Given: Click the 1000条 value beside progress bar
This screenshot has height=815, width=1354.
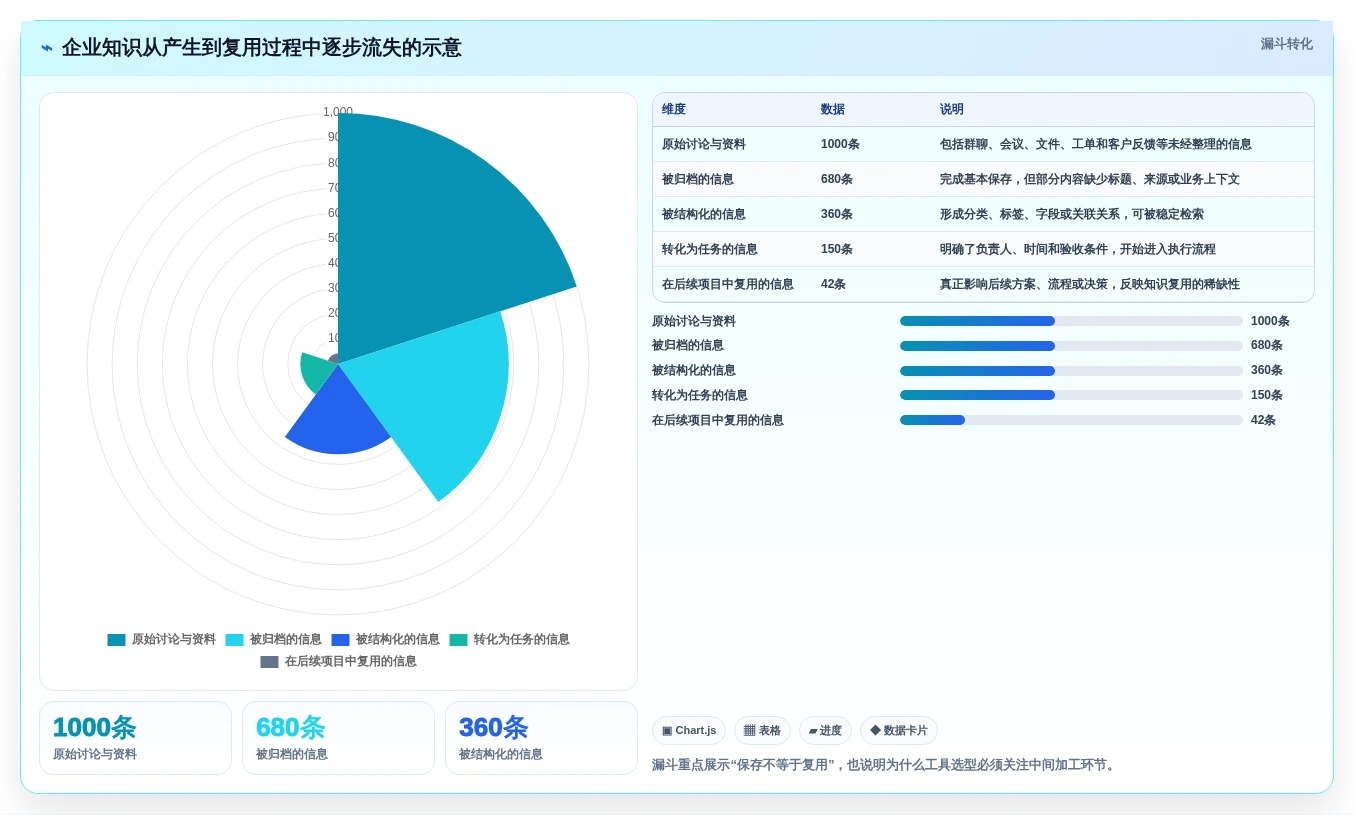Looking at the screenshot, I should point(1270,322).
